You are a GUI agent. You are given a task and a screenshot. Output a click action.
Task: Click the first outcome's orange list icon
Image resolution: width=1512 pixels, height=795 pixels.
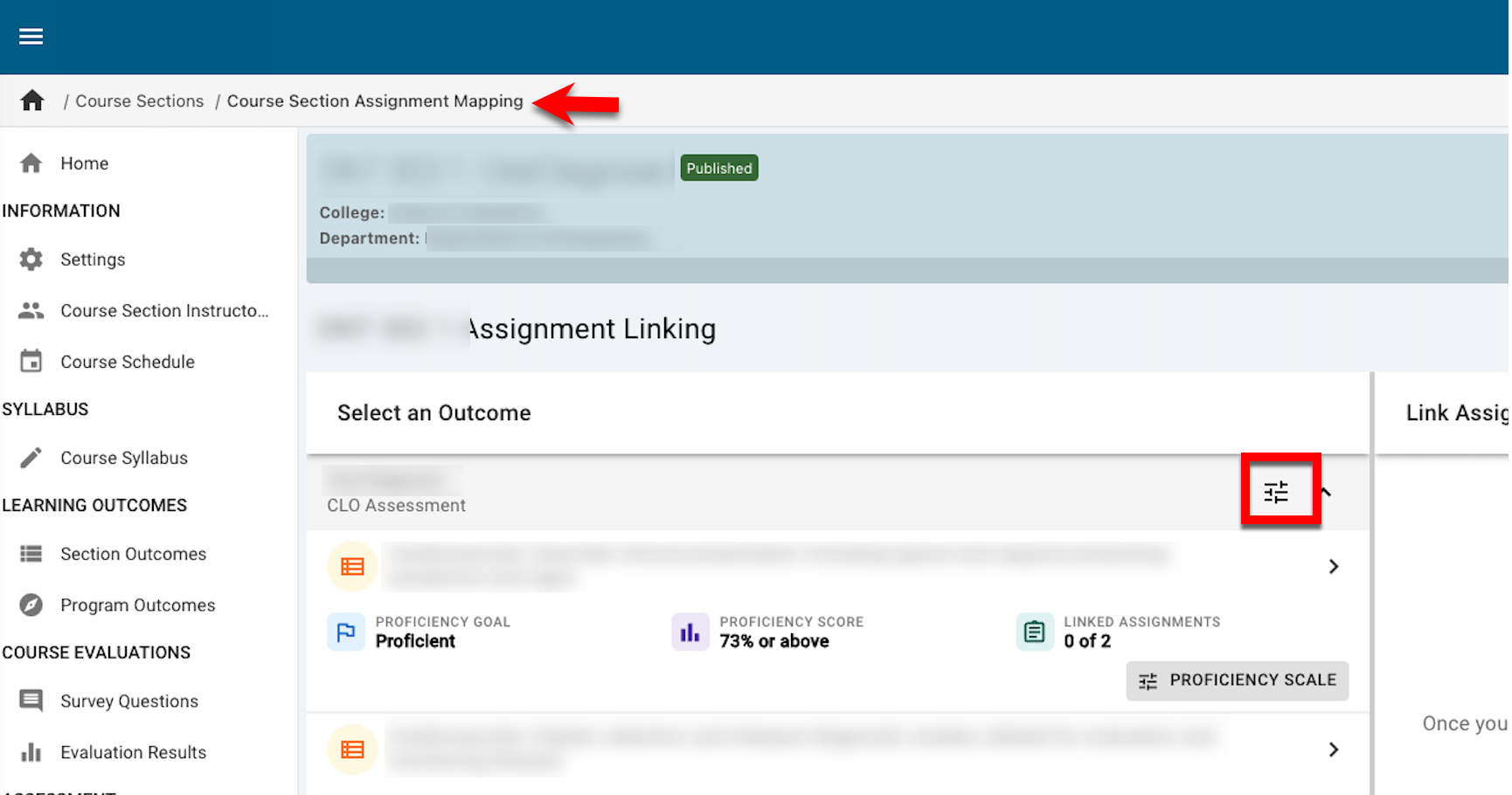[x=352, y=567]
